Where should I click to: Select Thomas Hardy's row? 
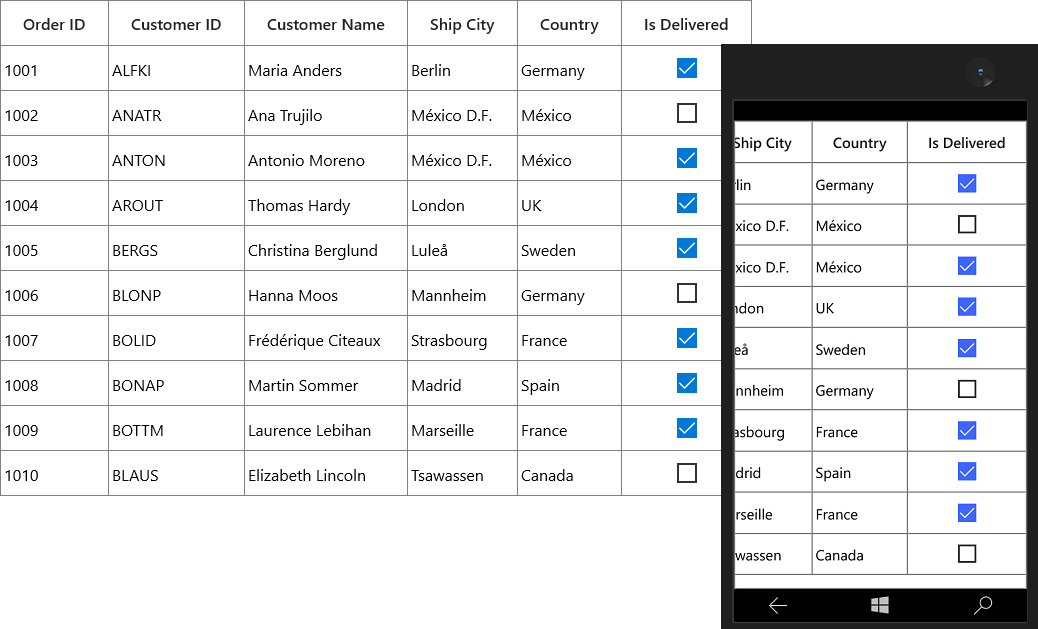tap(300, 204)
